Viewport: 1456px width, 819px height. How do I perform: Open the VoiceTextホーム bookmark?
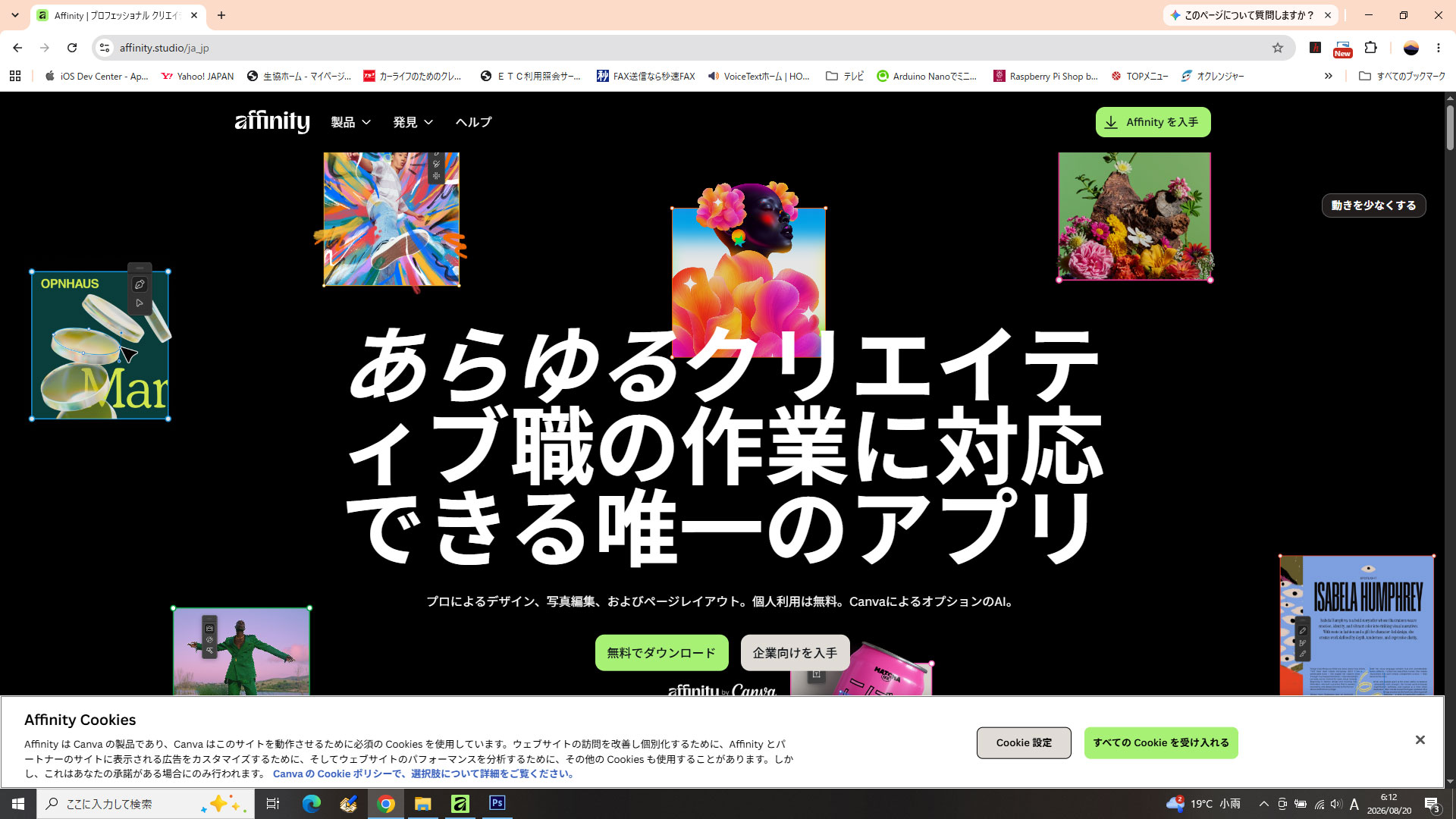tap(759, 76)
